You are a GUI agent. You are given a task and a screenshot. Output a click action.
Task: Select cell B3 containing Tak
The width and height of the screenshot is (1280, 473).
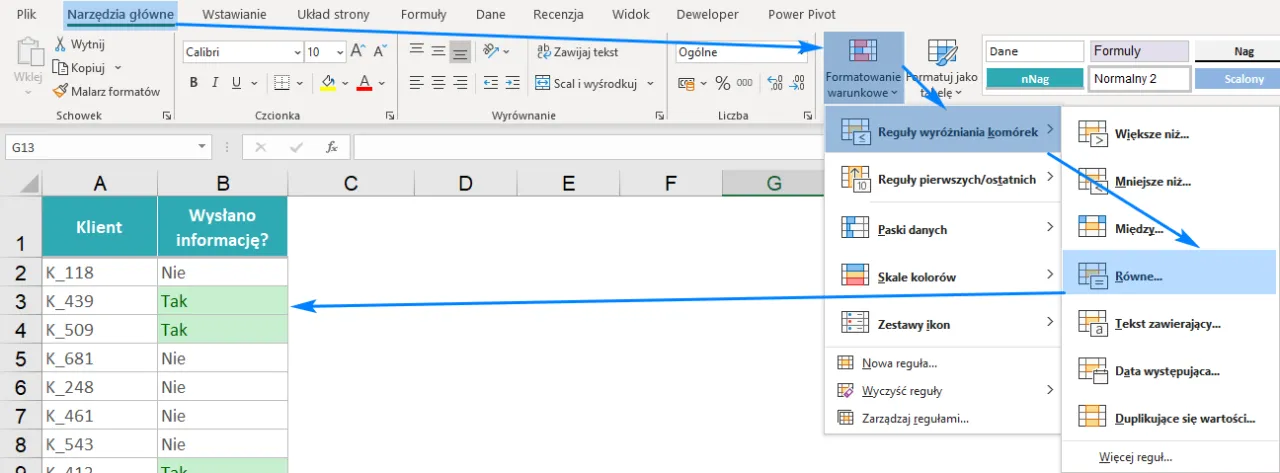[222, 301]
